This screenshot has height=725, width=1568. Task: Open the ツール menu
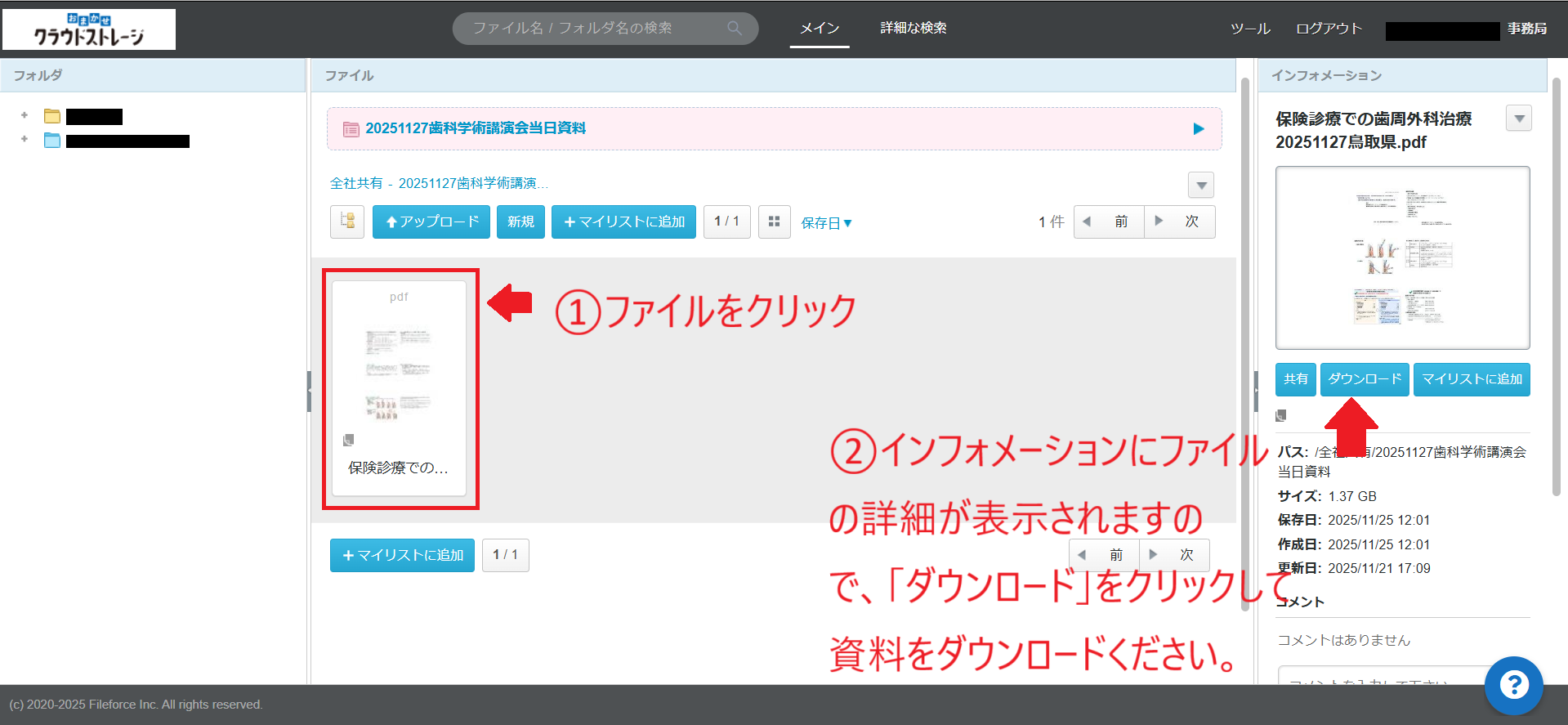pyautogui.click(x=1250, y=29)
